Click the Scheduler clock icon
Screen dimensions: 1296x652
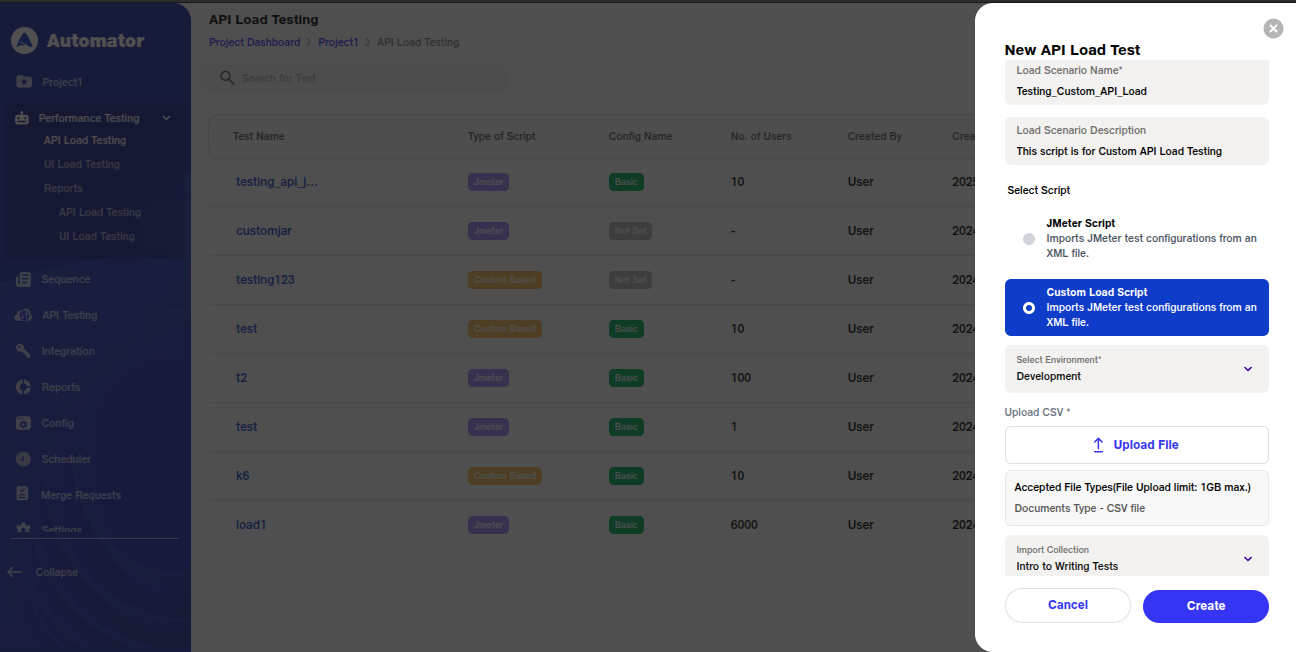(x=24, y=460)
